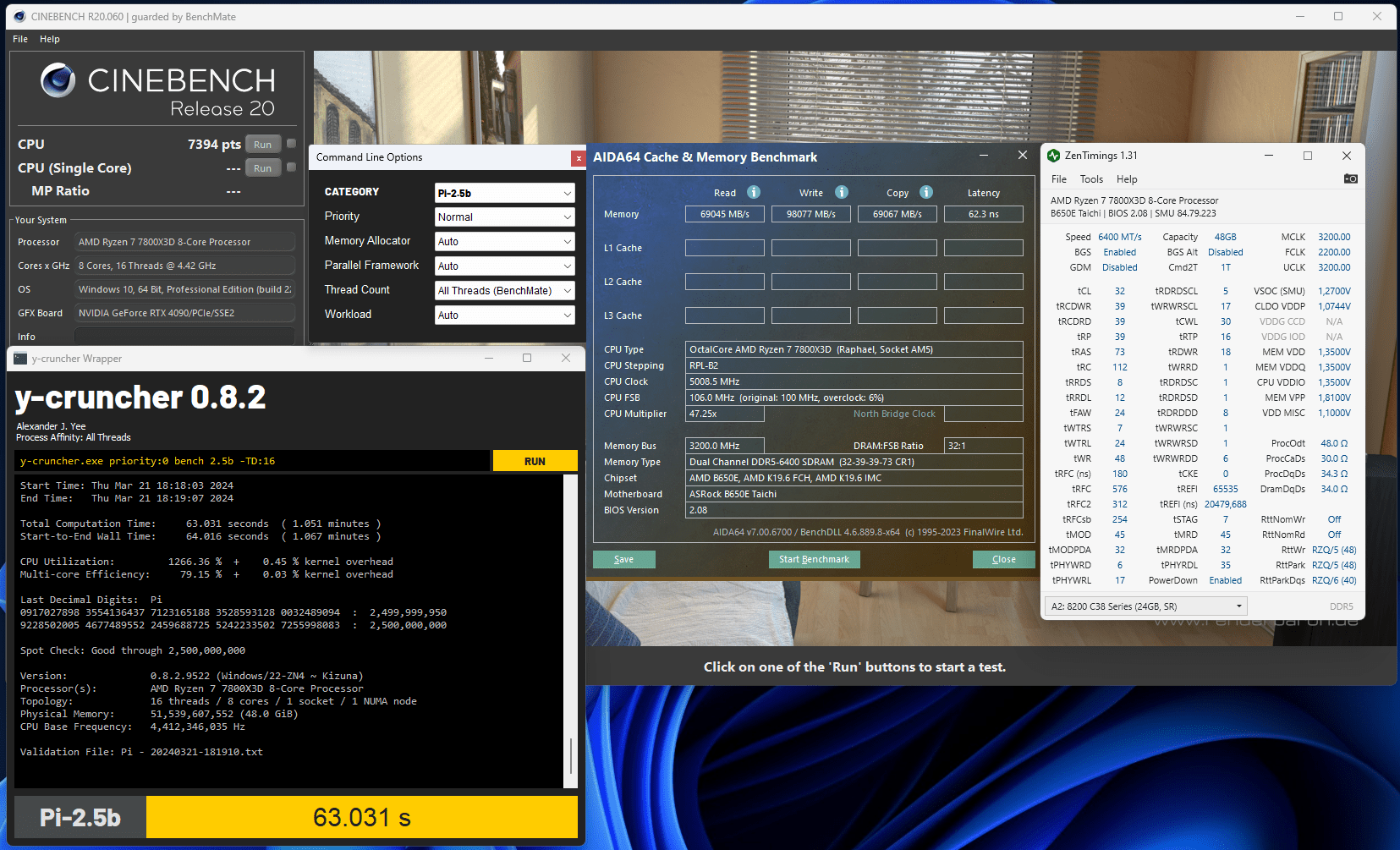Open the Read info icon in AIDA64

pyautogui.click(x=754, y=192)
